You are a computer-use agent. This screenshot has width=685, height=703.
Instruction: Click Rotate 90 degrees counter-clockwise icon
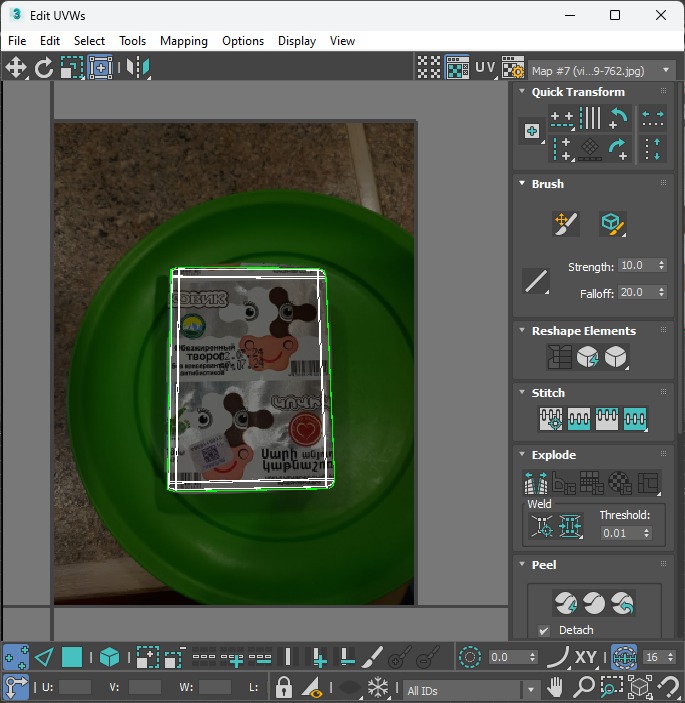tap(618, 119)
